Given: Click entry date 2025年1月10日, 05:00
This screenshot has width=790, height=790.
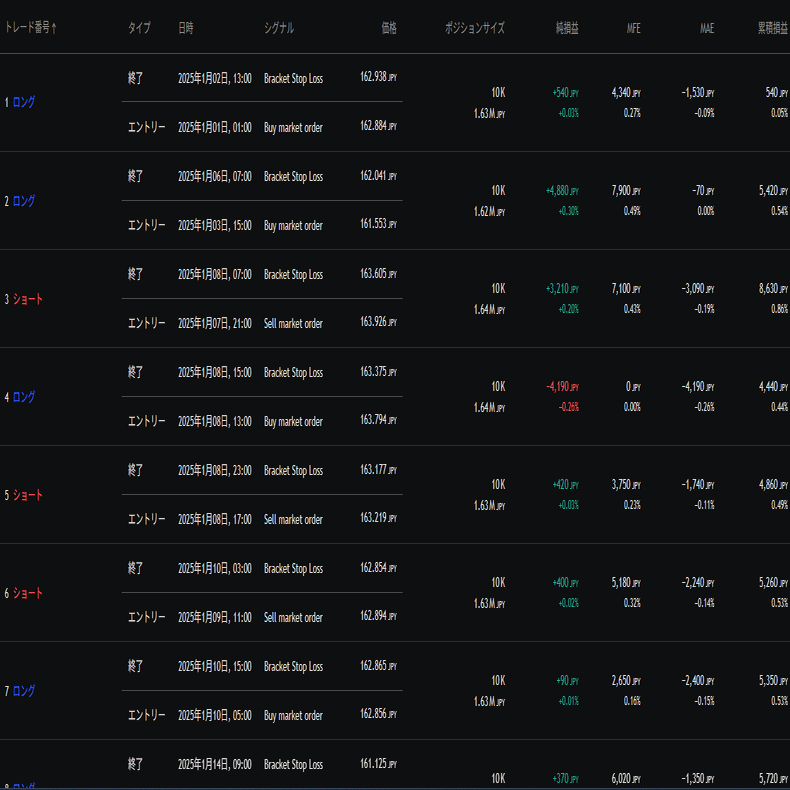Looking at the screenshot, I should point(215,715).
